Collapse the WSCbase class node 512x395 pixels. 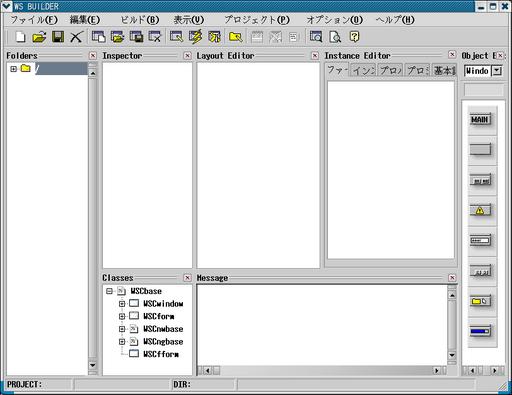109,291
